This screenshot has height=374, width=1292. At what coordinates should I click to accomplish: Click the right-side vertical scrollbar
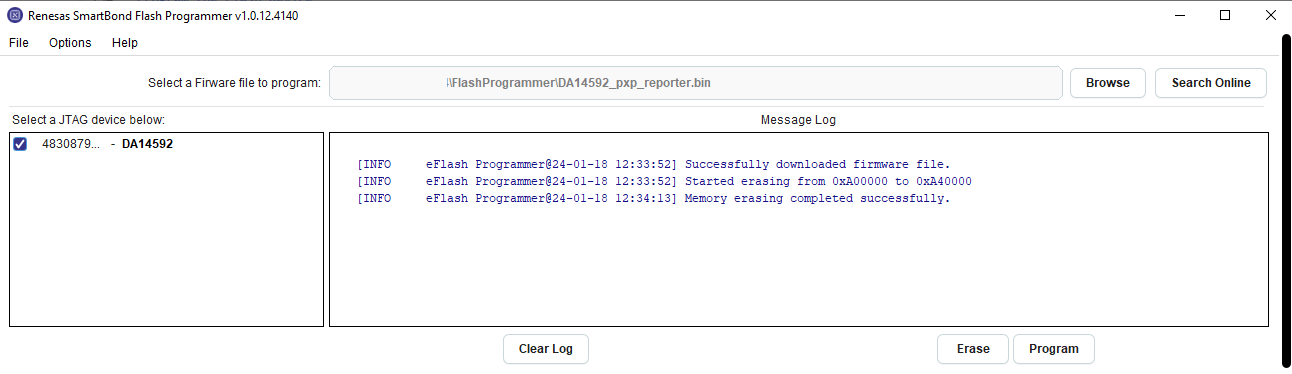(1286, 200)
